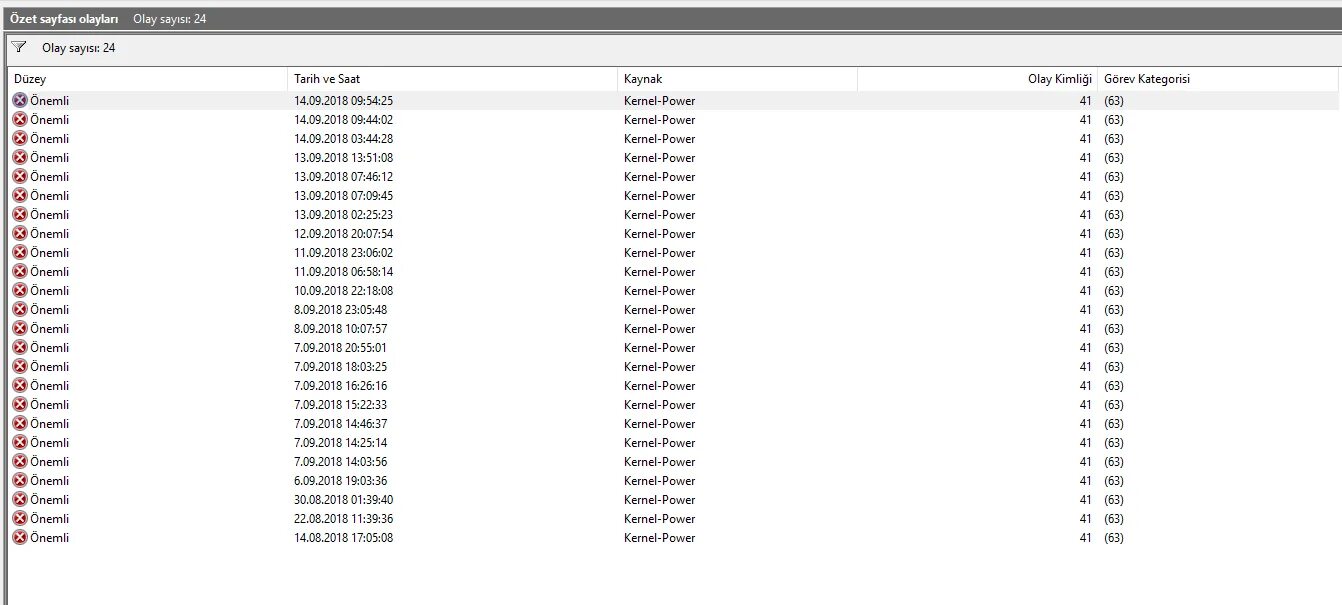1342x605 pixels.
Task: Select date cell 13.09.2018 07:46:12
Action: tap(343, 176)
